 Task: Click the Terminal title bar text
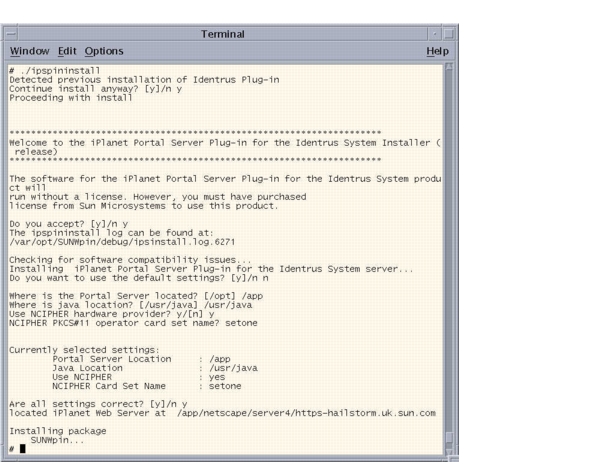point(223,34)
